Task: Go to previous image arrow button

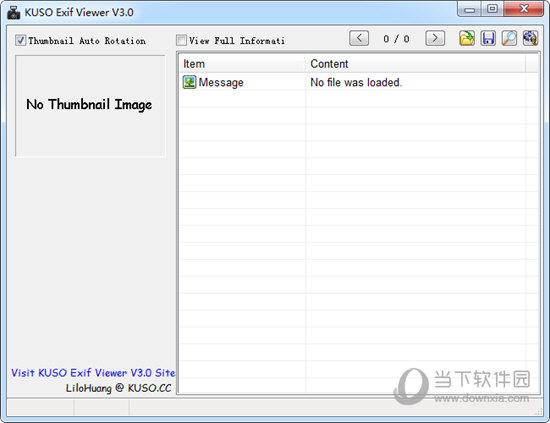Action: [x=359, y=38]
